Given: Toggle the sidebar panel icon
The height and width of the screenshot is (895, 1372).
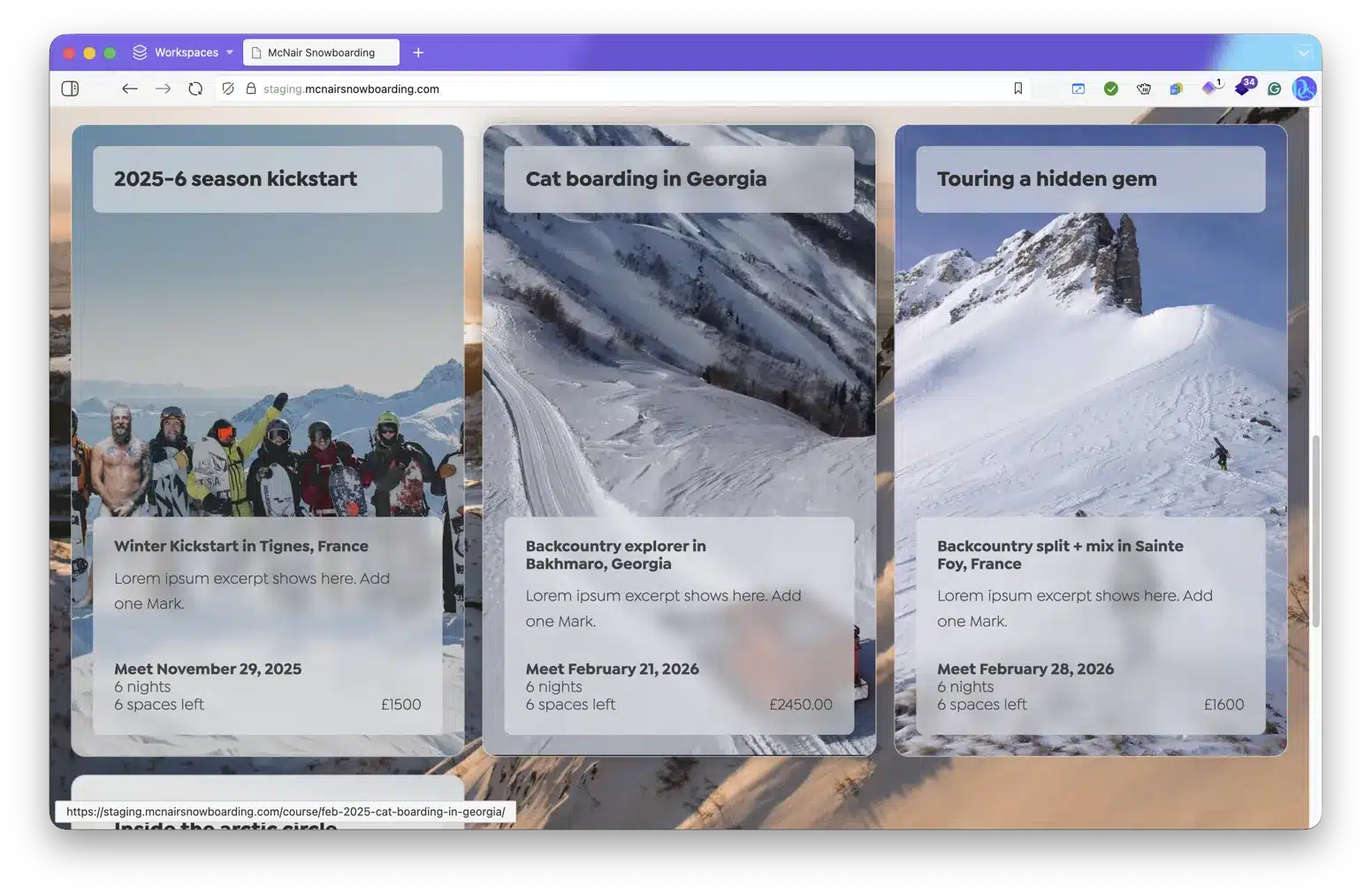Looking at the screenshot, I should pyautogui.click(x=70, y=88).
